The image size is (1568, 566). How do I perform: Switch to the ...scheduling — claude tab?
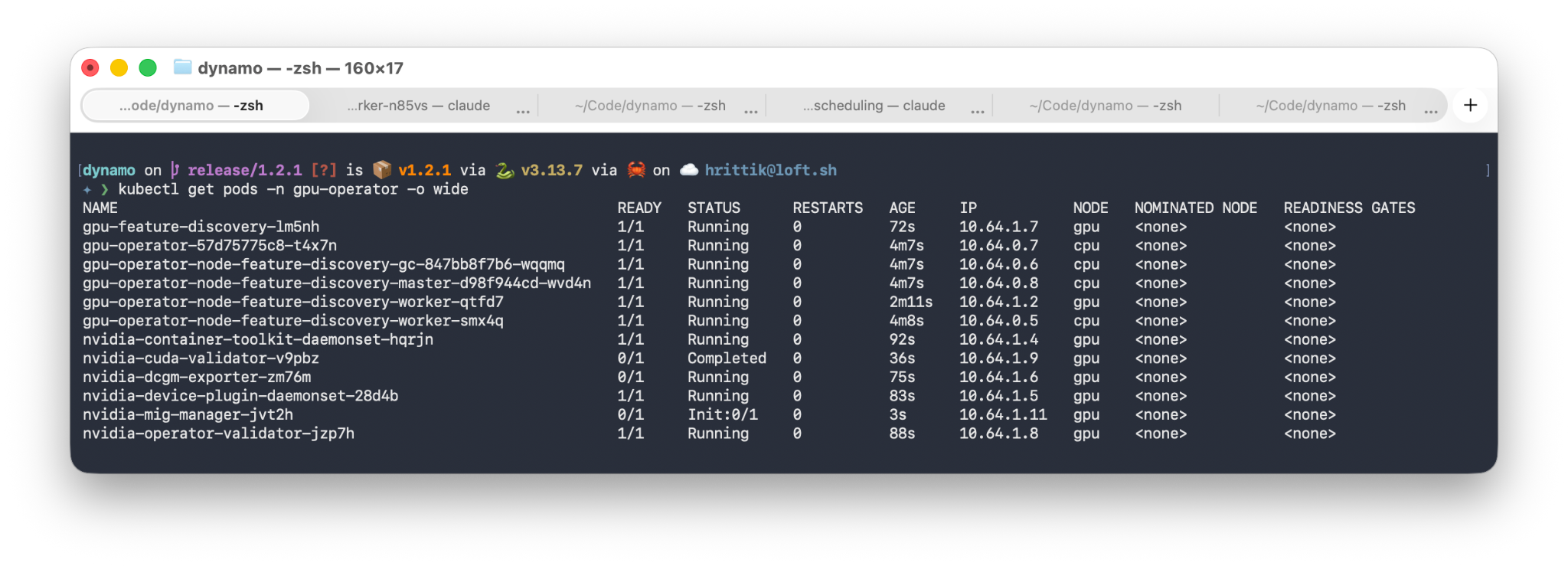(874, 106)
